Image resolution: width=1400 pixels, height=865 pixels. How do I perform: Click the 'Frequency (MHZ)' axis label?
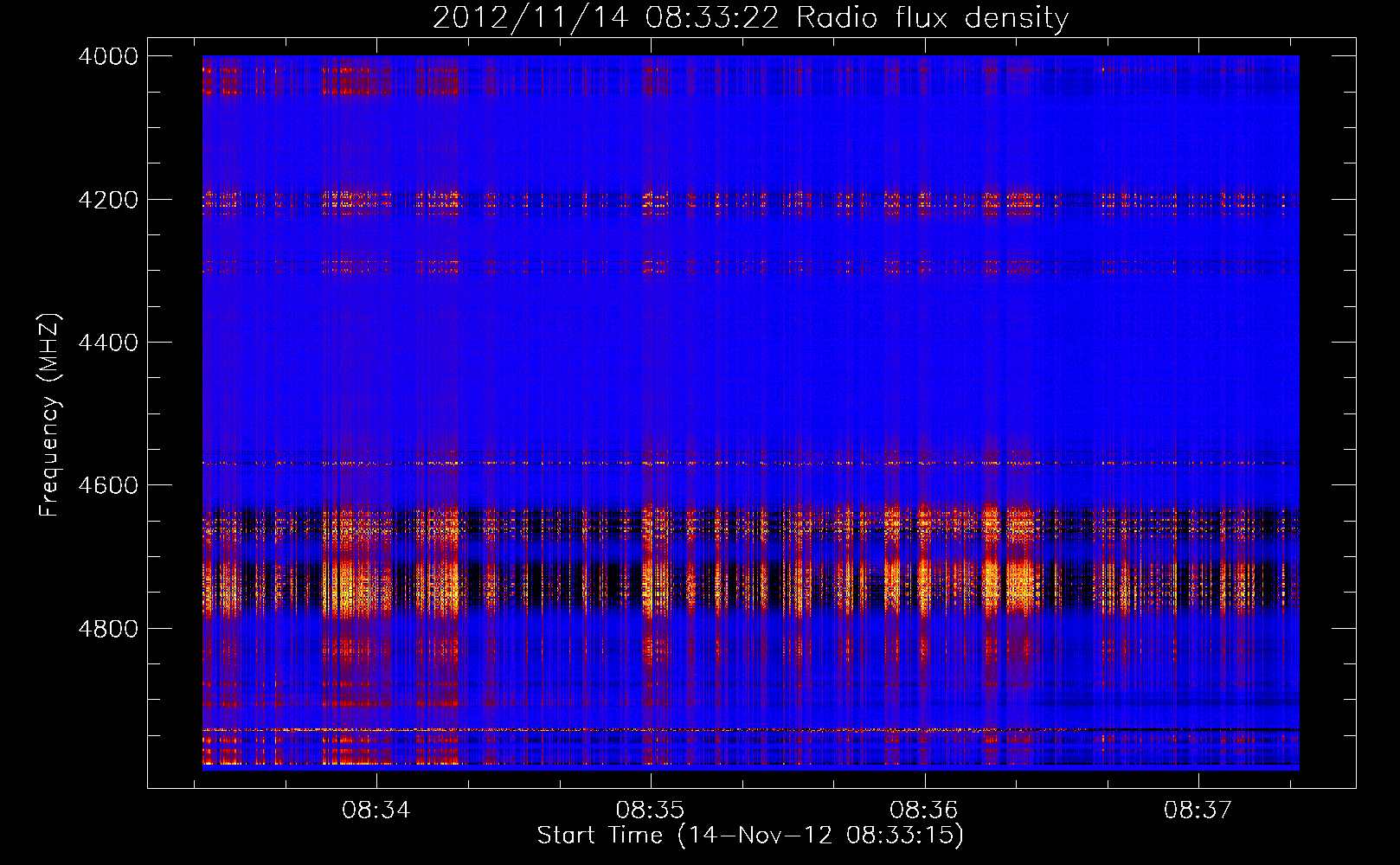click(x=50, y=415)
